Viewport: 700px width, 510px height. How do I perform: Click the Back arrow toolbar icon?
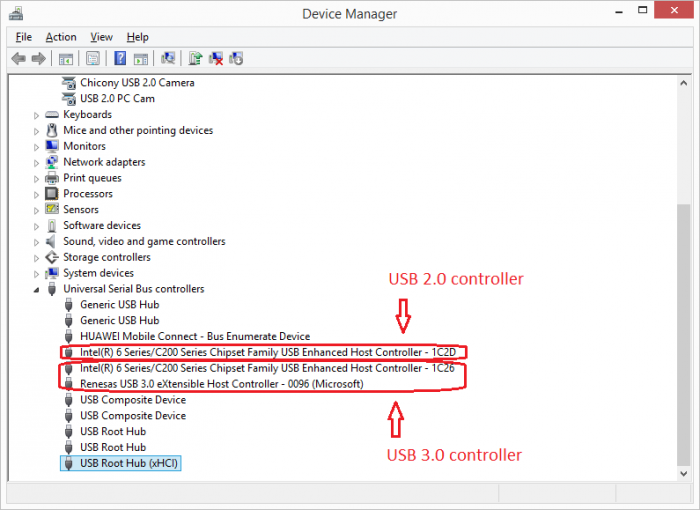18,59
